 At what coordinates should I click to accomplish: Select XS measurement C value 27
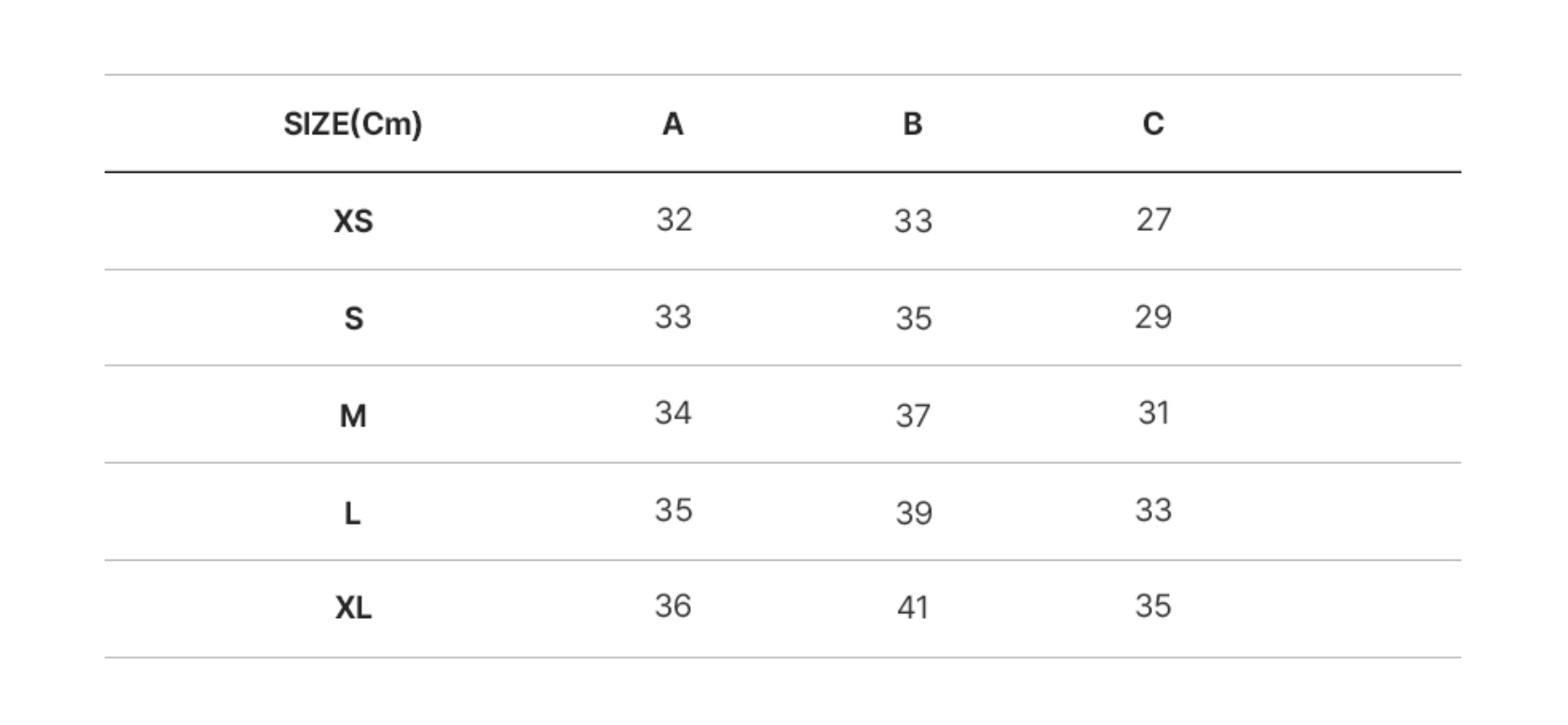(x=1153, y=220)
